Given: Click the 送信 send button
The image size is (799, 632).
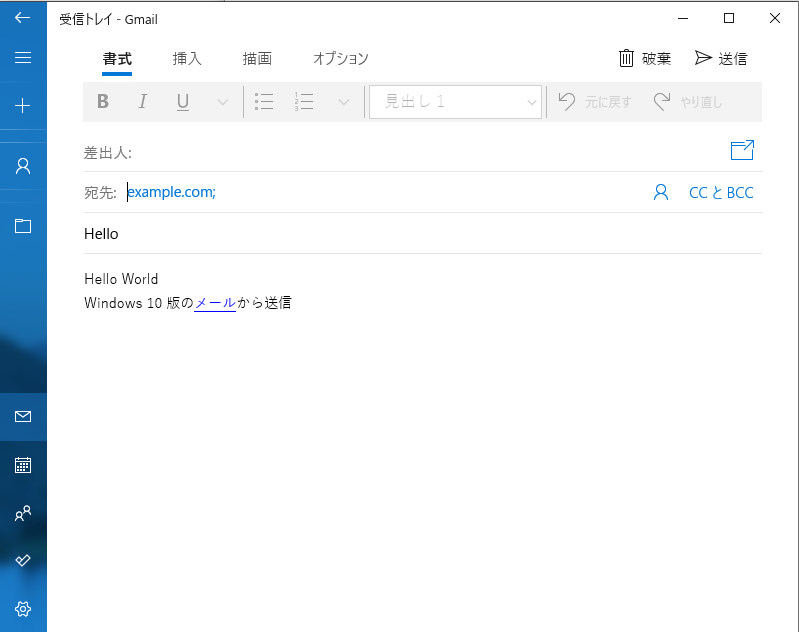Looking at the screenshot, I should 721,59.
